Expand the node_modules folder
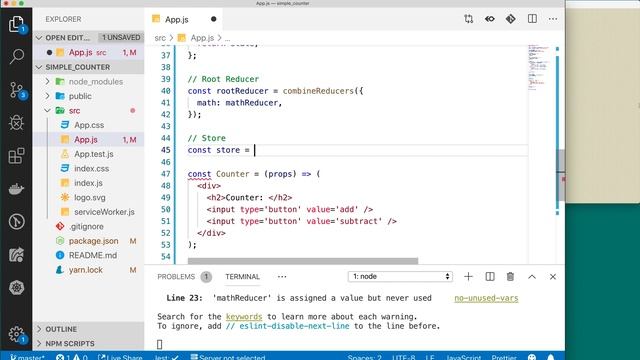 coord(47,82)
